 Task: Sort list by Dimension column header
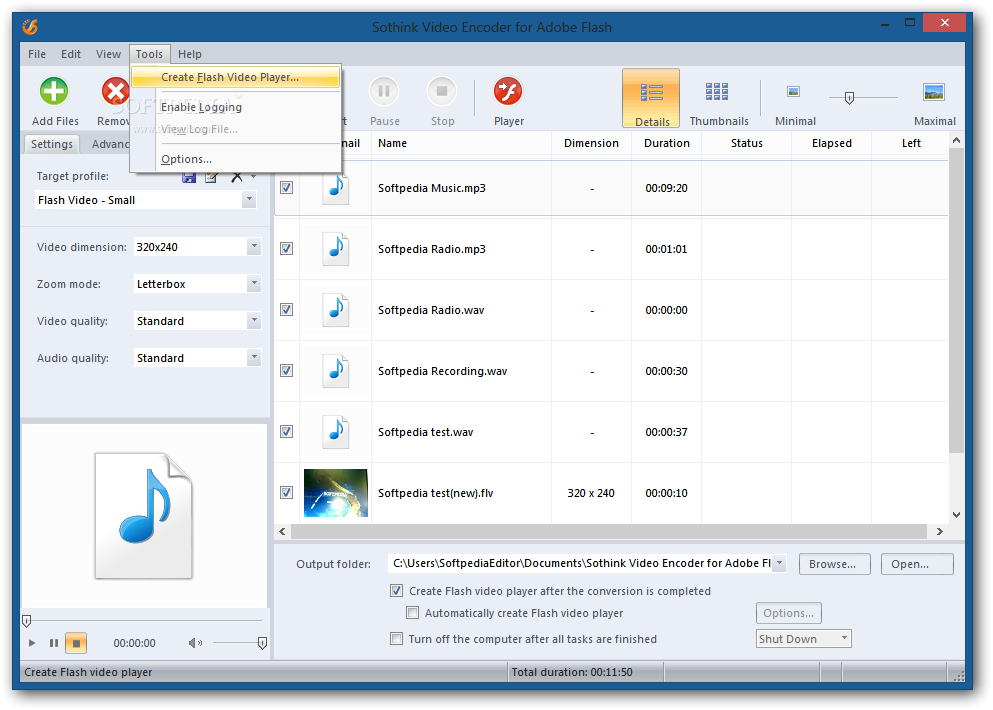pos(591,143)
